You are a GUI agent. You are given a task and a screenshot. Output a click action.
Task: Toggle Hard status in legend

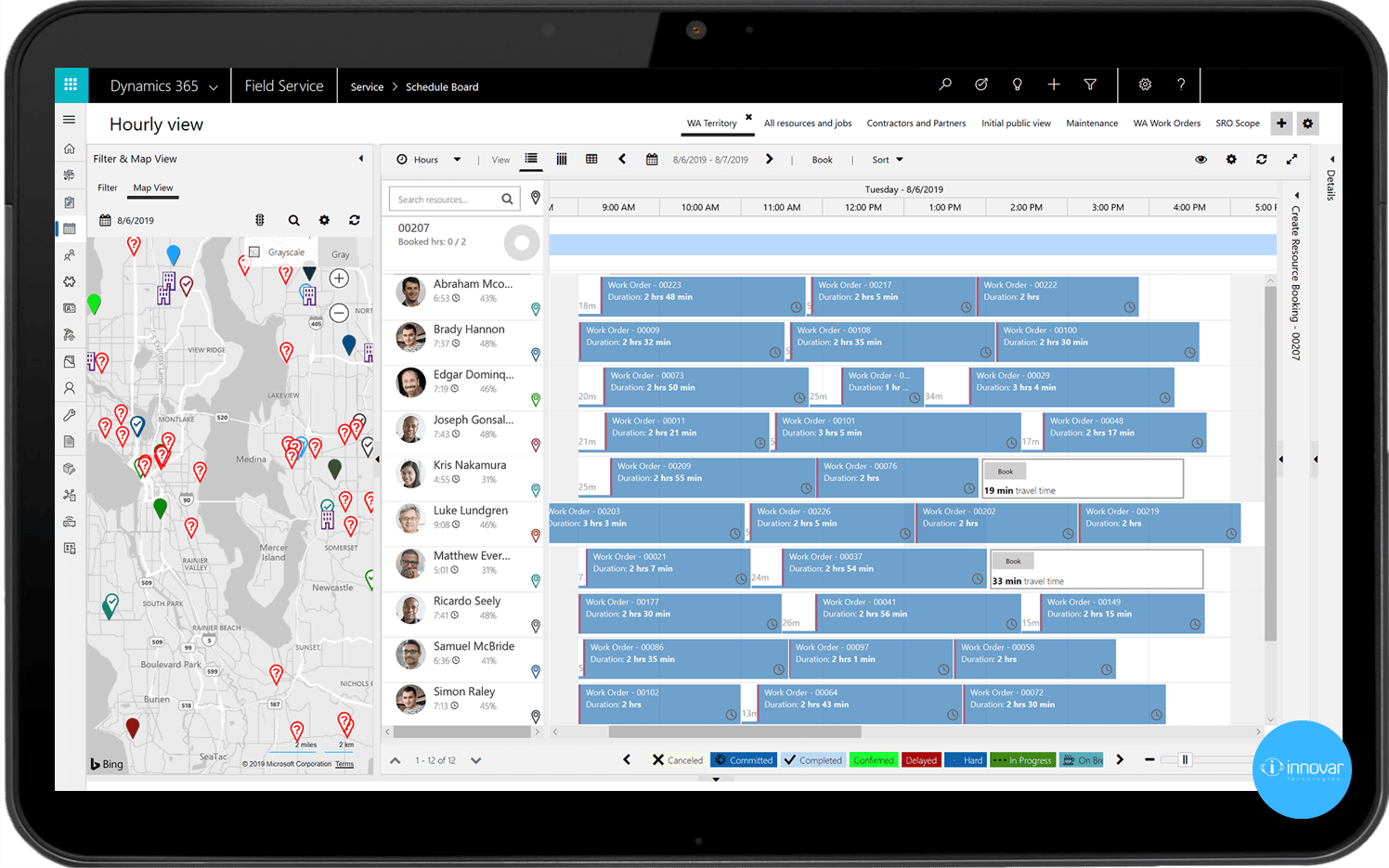pos(966,759)
